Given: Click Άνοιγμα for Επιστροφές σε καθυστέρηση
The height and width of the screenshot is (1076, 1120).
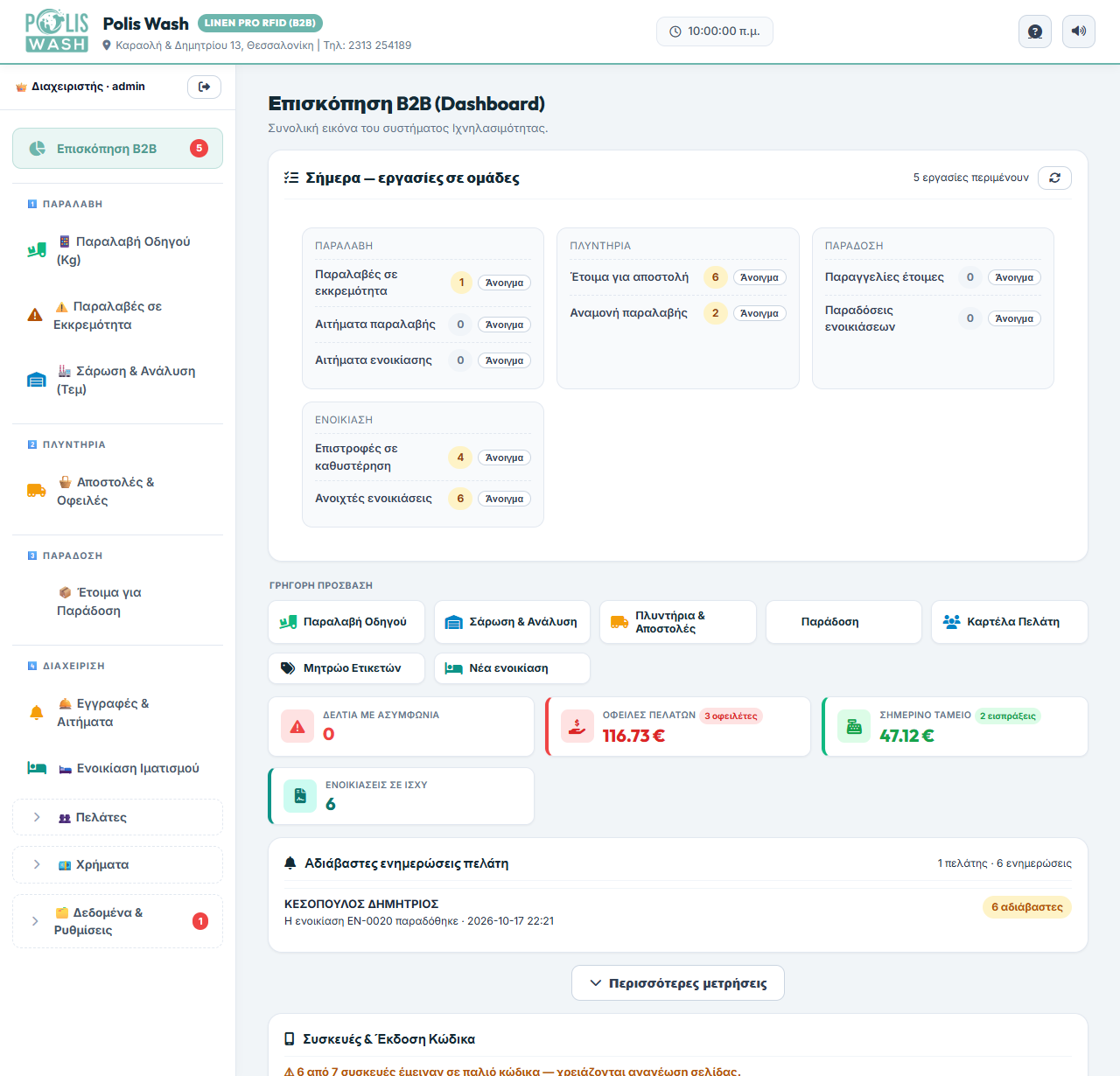Looking at the screenshot, I should pos(504,458).
